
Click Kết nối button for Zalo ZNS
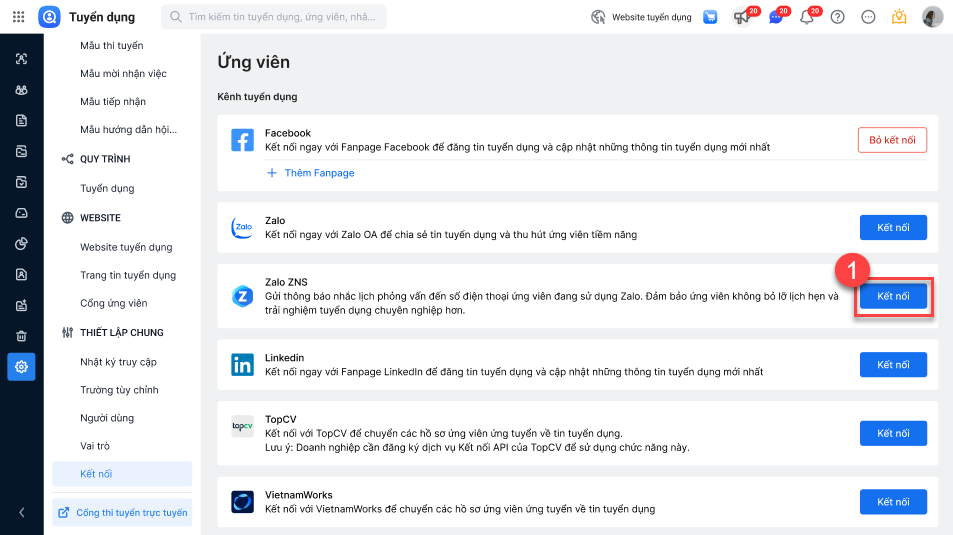click(x=892, y=296)
